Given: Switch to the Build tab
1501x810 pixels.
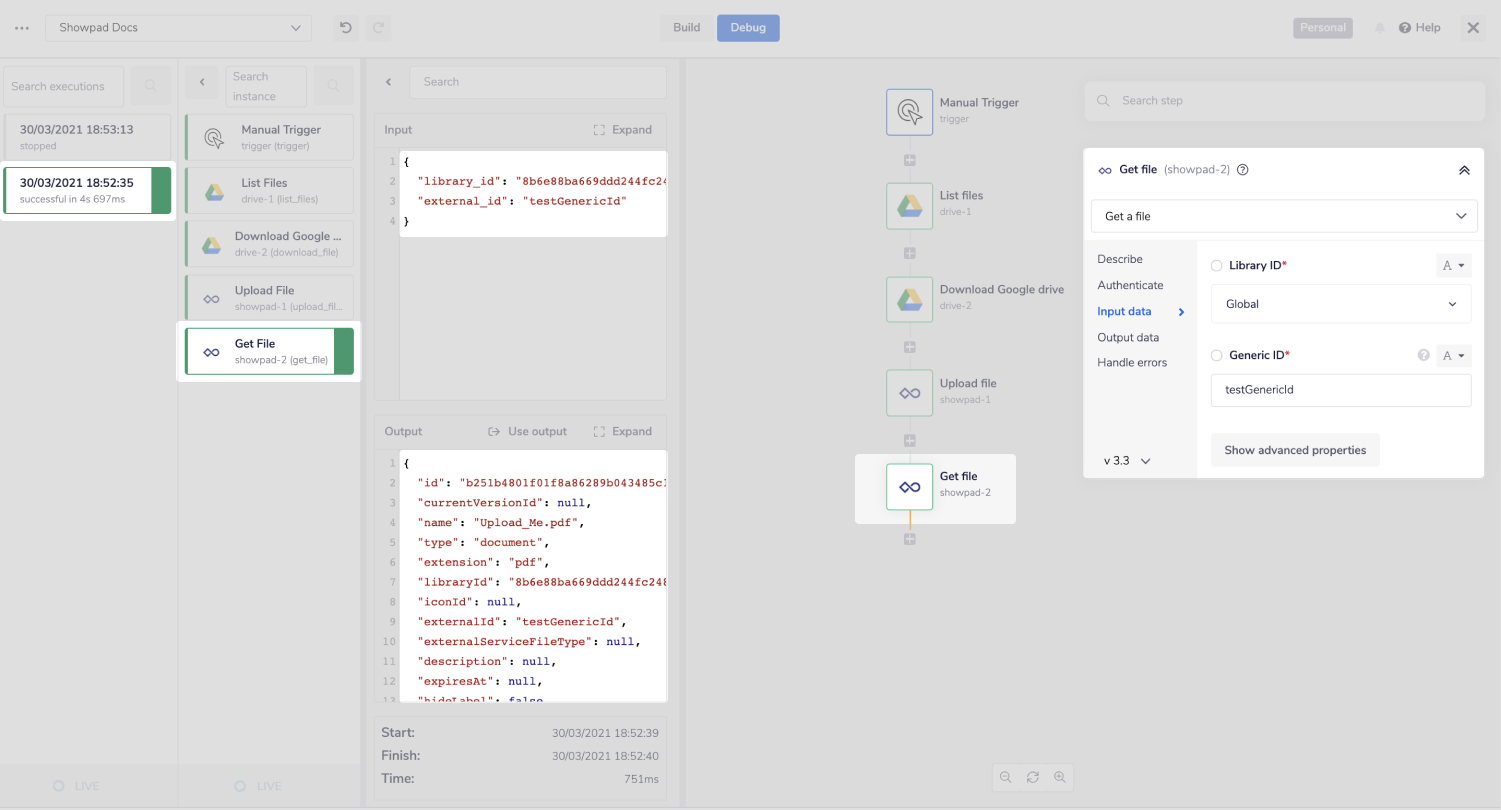Looking at the screenshot, I should click(685, 28).
